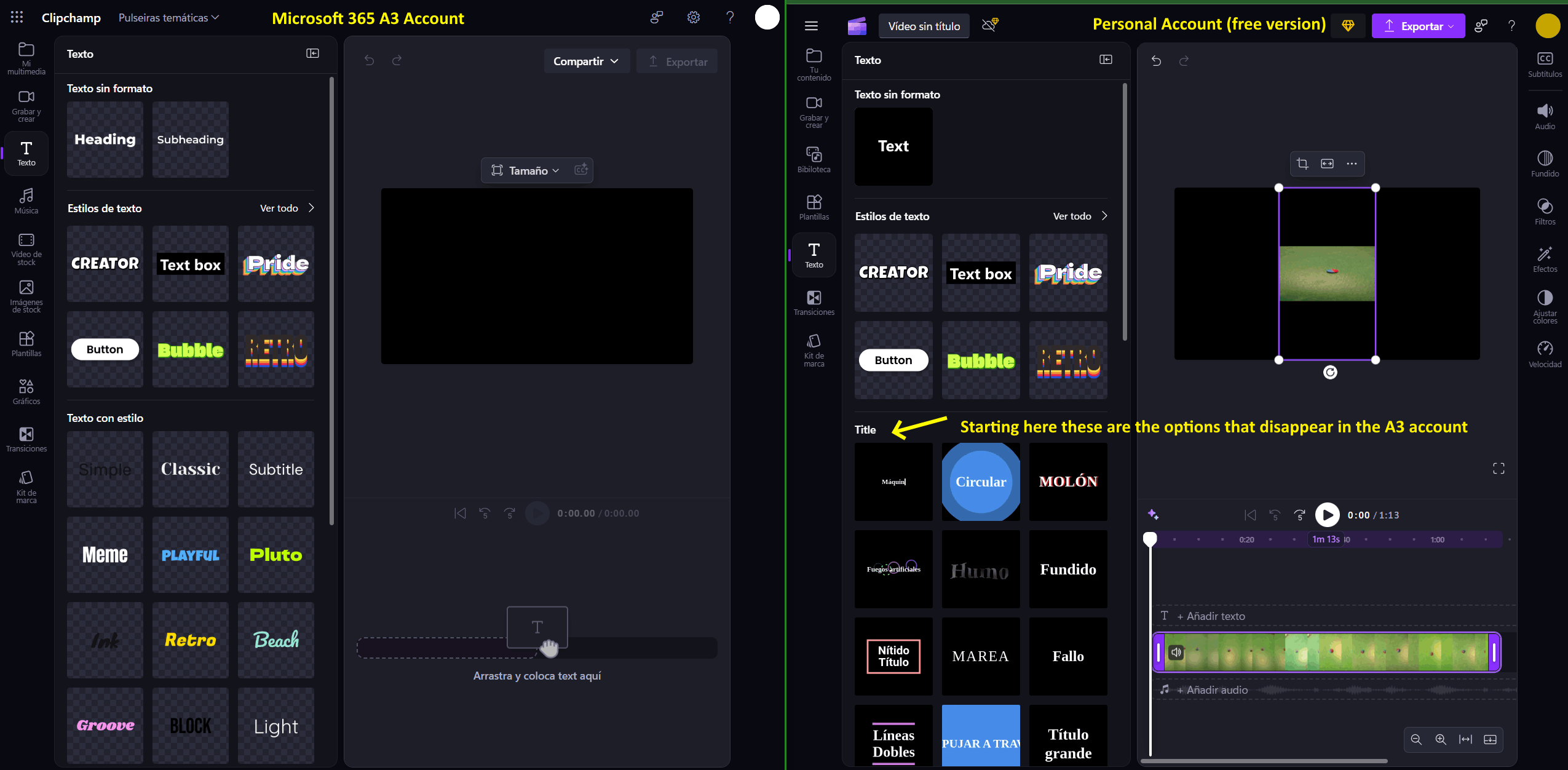Select Texto tab in personal sidebar

coord(814,255)
